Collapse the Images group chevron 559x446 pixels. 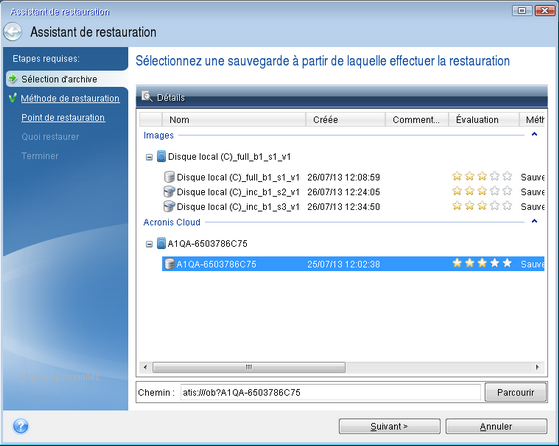pyautogui.click(x=534, y=134)
